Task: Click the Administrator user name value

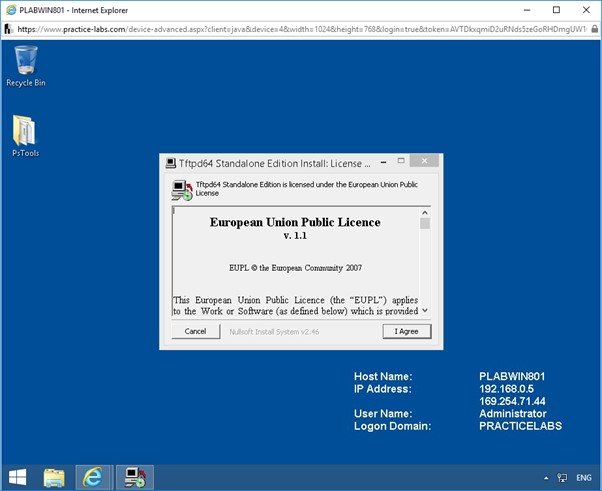Action: pyautogui.click(x=513, y=413)
